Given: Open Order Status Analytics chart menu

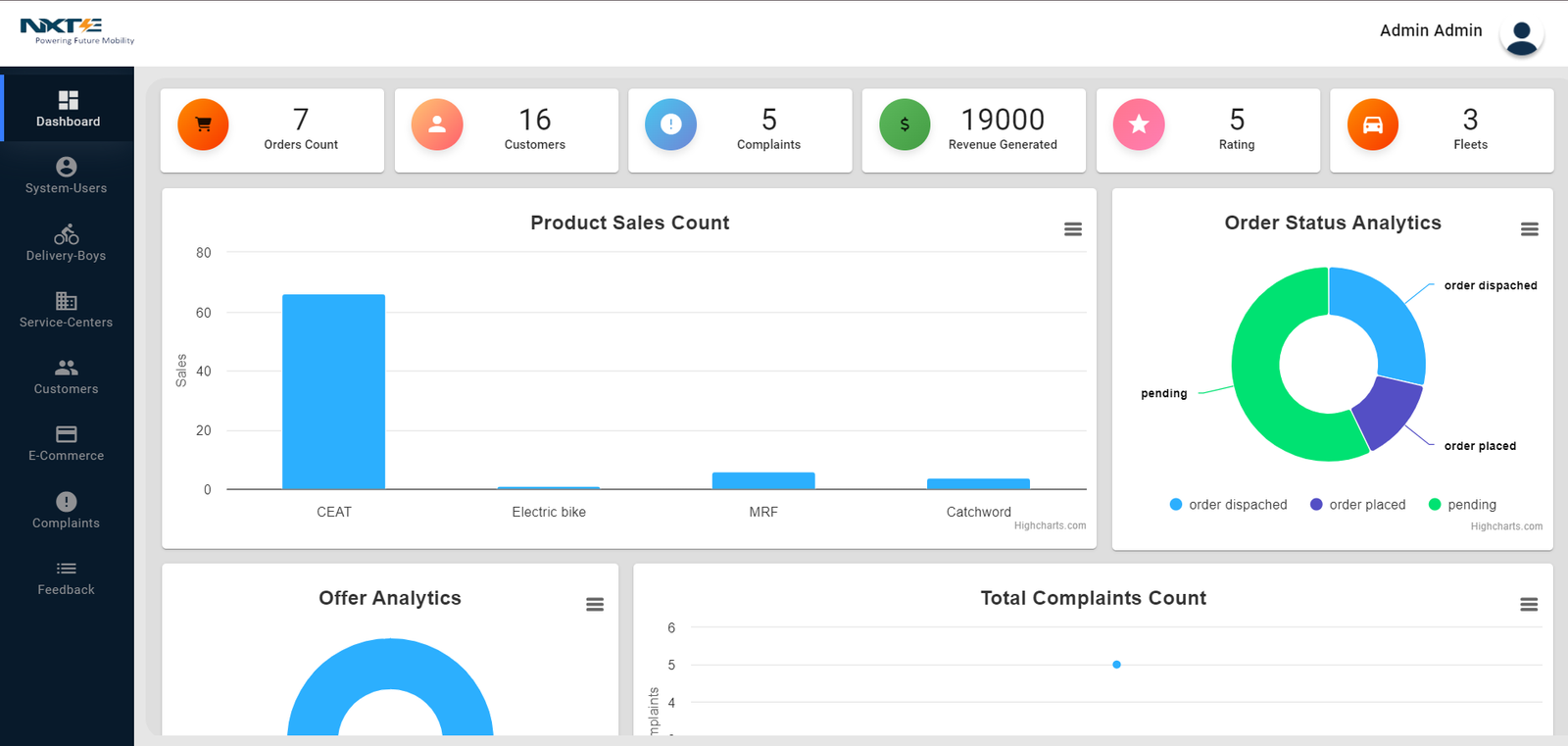Looking at the screenshot, I should [x=1529, y=229].
